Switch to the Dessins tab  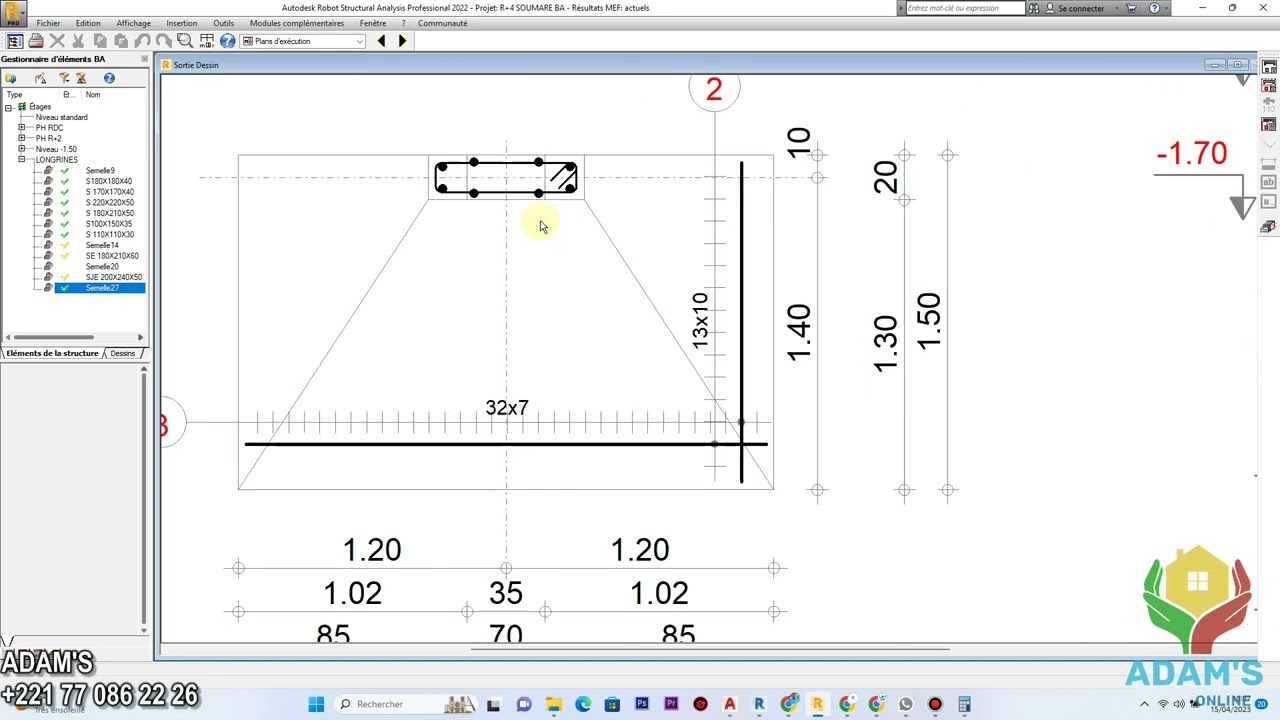tap(123, 353)
